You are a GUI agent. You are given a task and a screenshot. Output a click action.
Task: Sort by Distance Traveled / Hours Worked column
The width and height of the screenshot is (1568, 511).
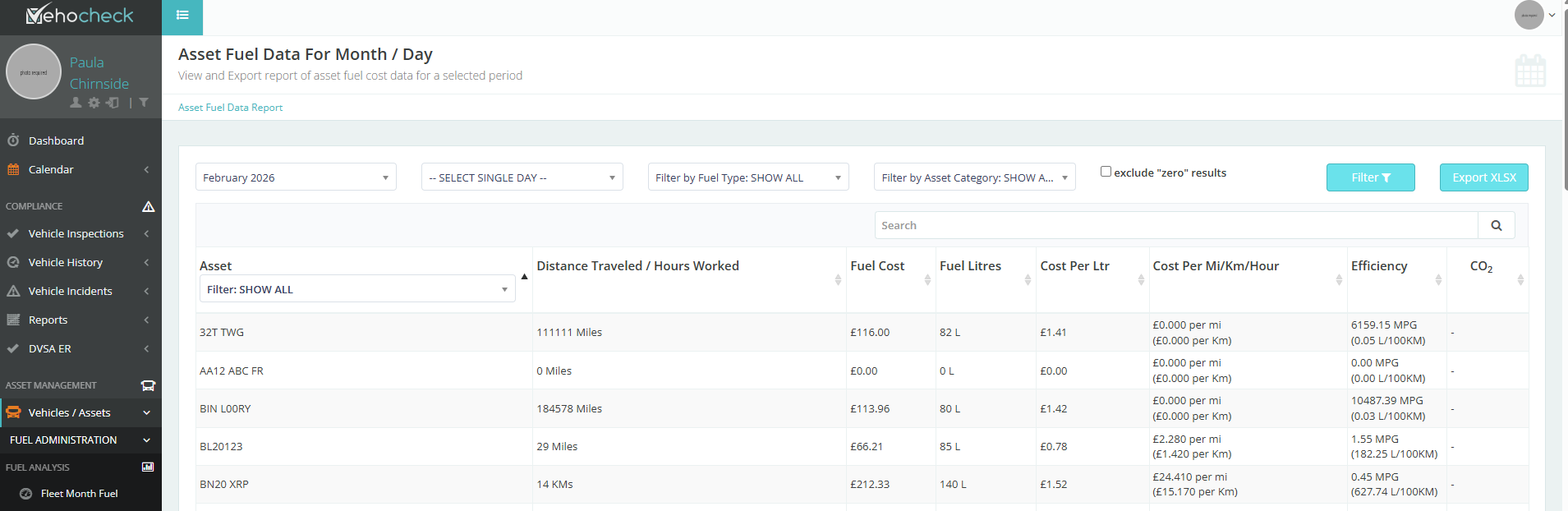tap(838, 279)
